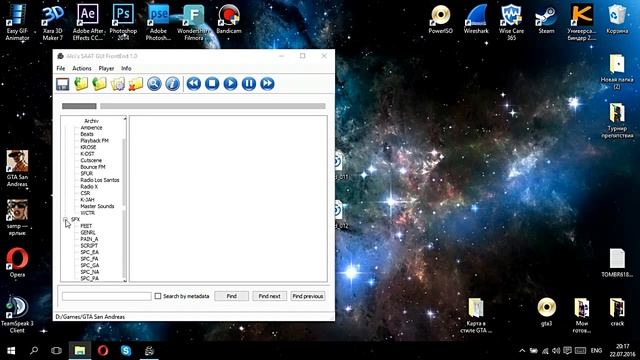Open Skype from the taskbar

tap(126, 351)
